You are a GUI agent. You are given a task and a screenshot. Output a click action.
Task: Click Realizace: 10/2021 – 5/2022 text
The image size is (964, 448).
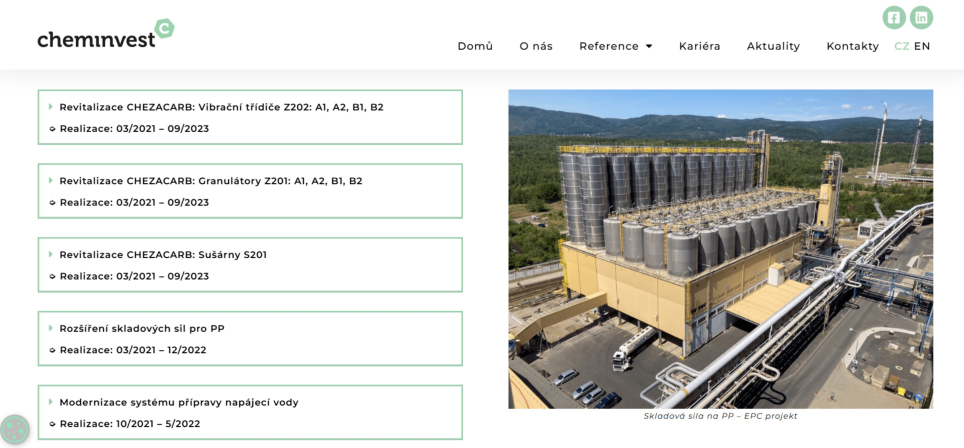click(x=130, y=424)
